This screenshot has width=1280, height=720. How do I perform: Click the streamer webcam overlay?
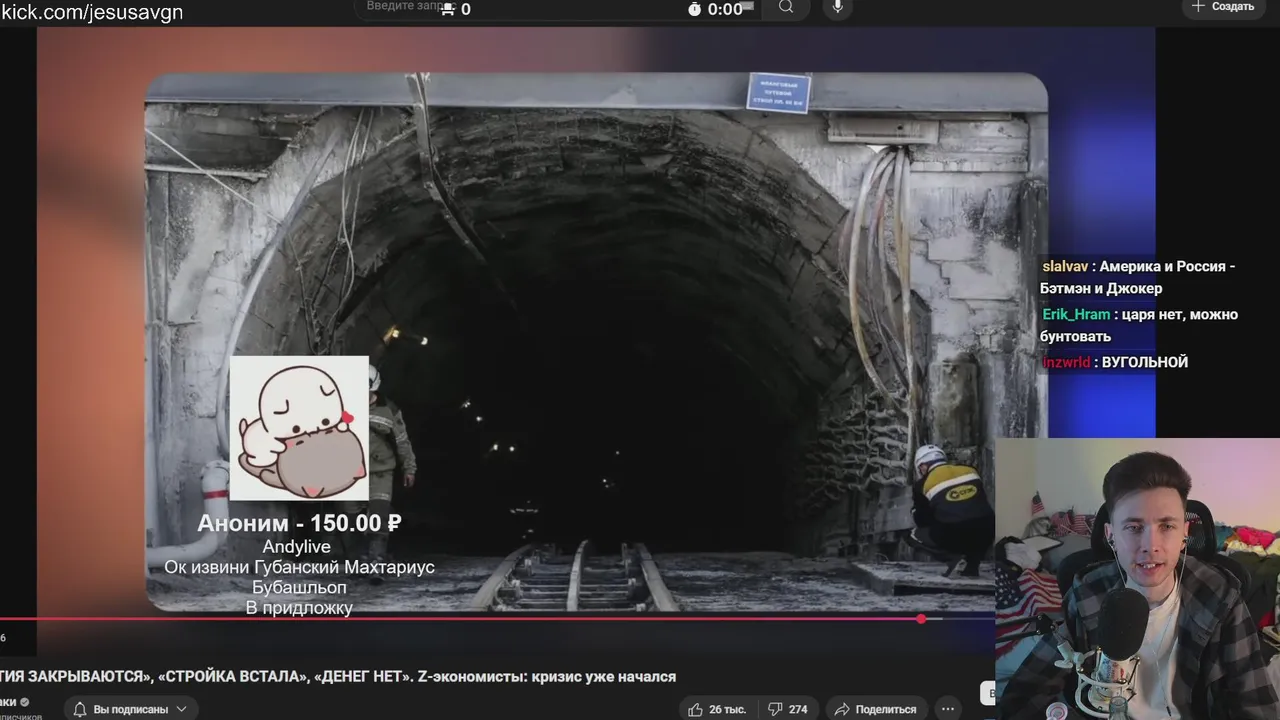[x=1137, y=579]
